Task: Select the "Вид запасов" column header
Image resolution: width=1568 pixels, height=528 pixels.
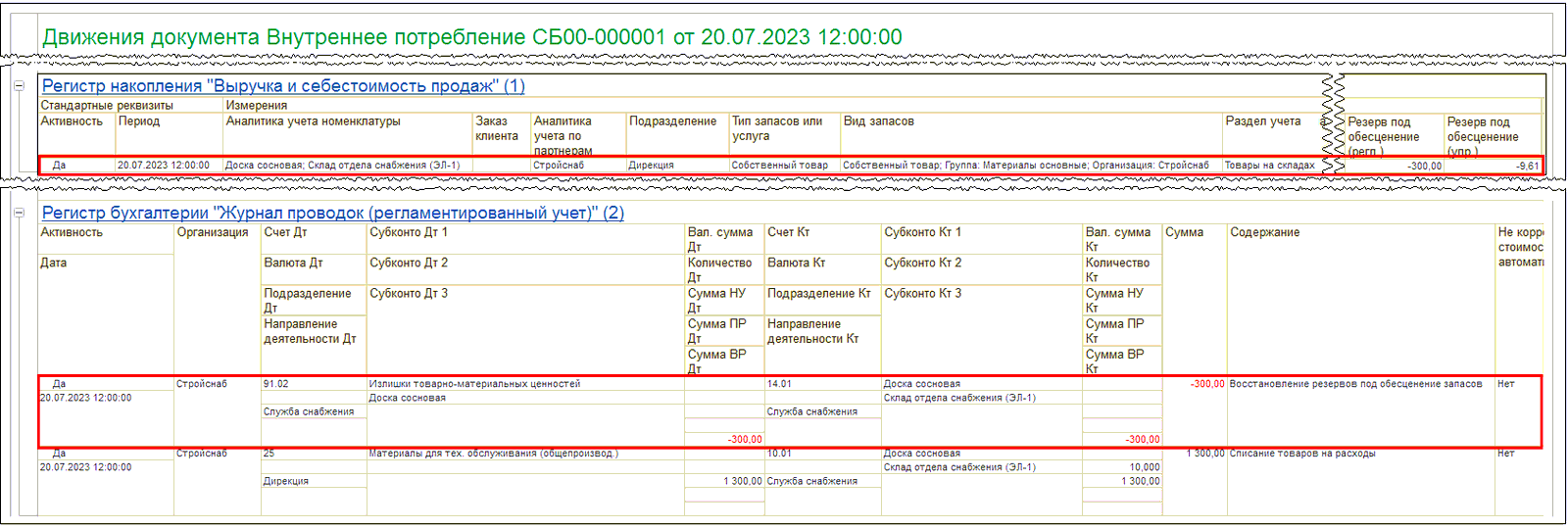Action: (878, 121)
